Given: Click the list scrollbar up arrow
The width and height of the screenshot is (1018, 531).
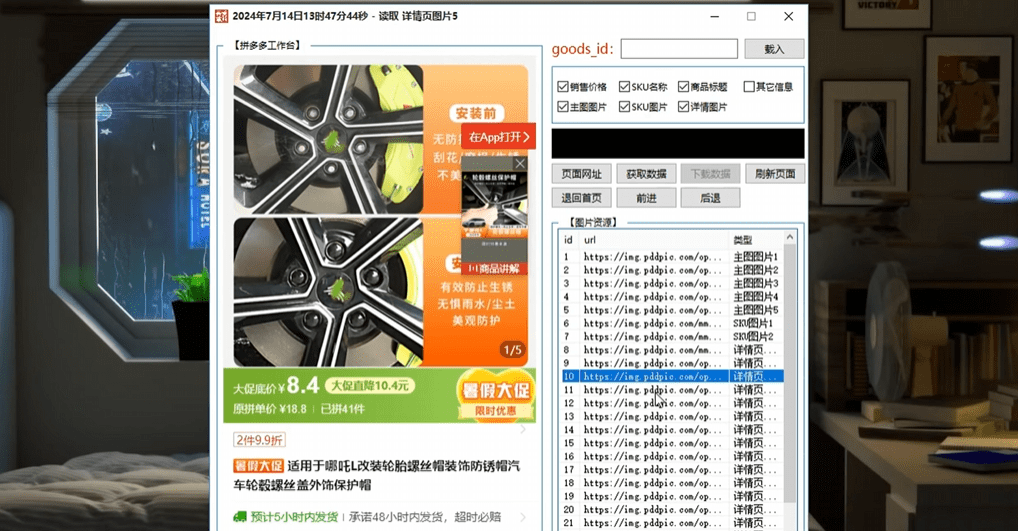Looking at the screenshot, I should click(x=790, y=238).
